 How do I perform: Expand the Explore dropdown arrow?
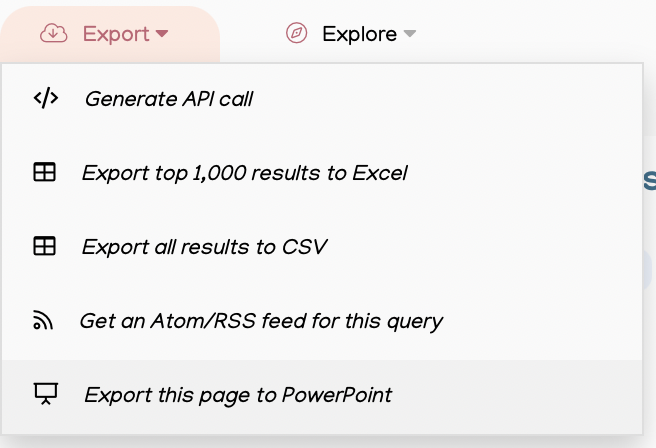point(410,33)
